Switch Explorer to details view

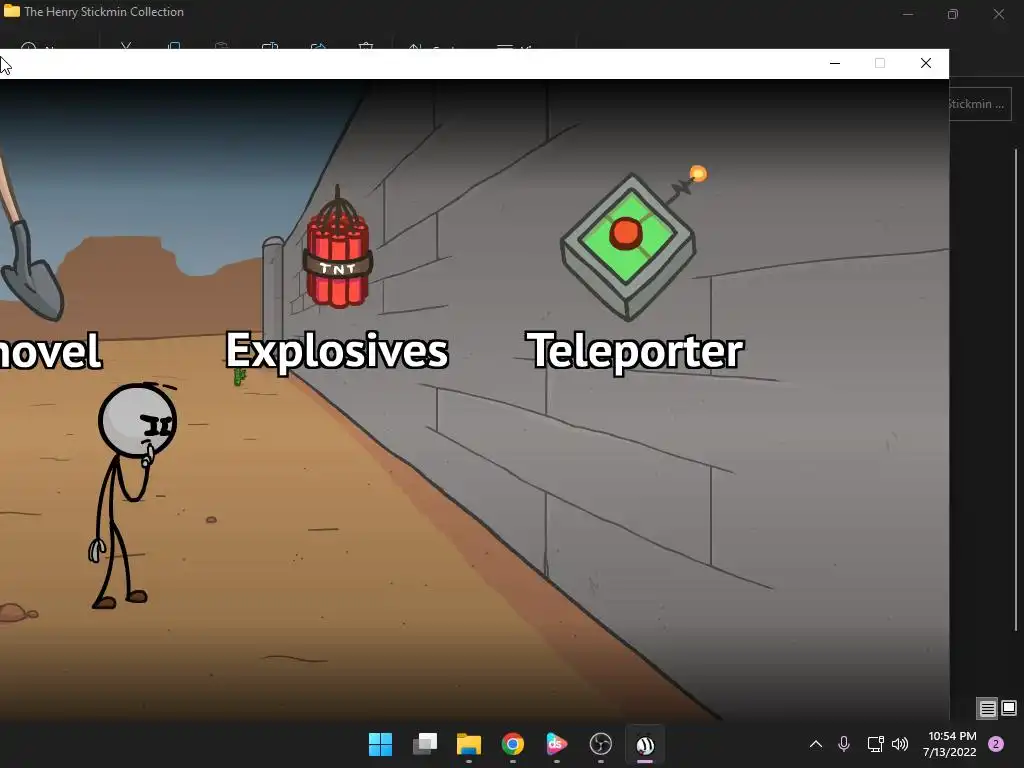(x=987, y=708)
